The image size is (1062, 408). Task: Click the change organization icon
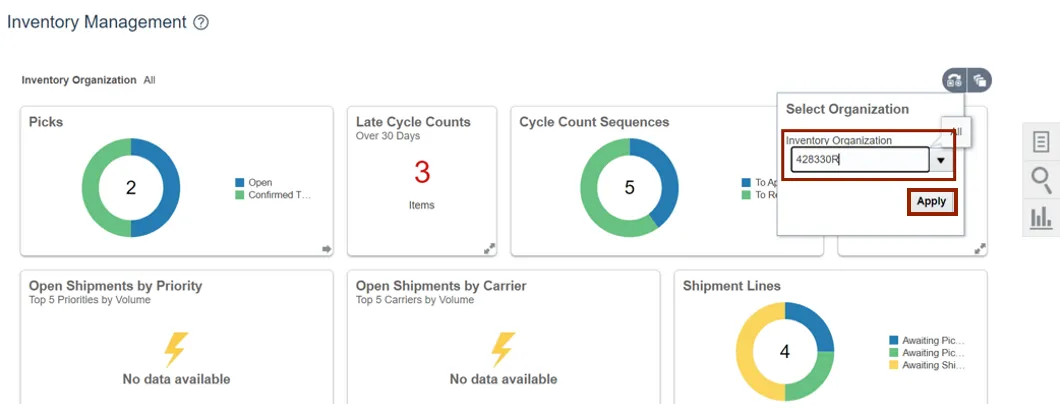click(x=955, y=81)
